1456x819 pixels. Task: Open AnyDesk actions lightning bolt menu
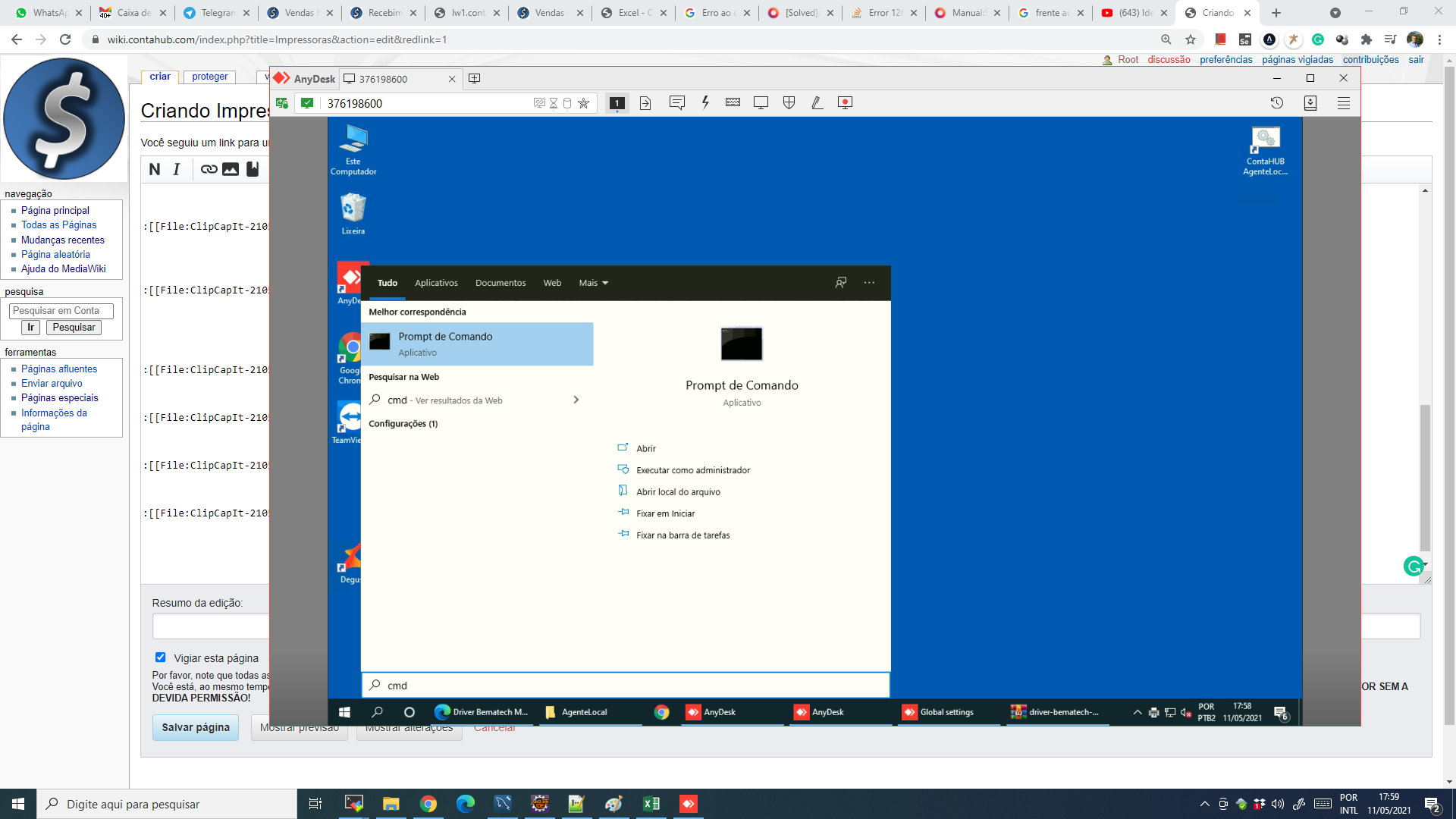(705, 103)
